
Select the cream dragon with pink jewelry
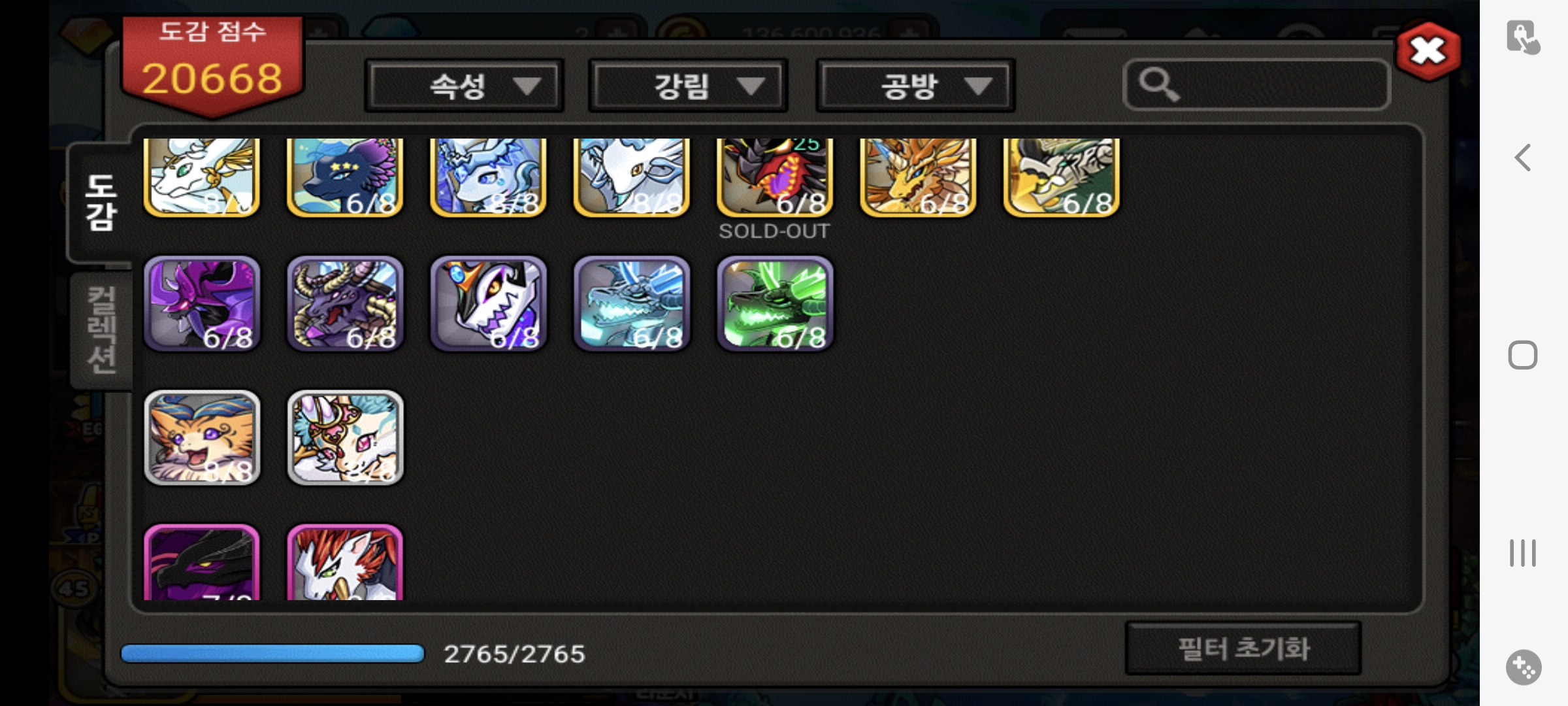345,438
